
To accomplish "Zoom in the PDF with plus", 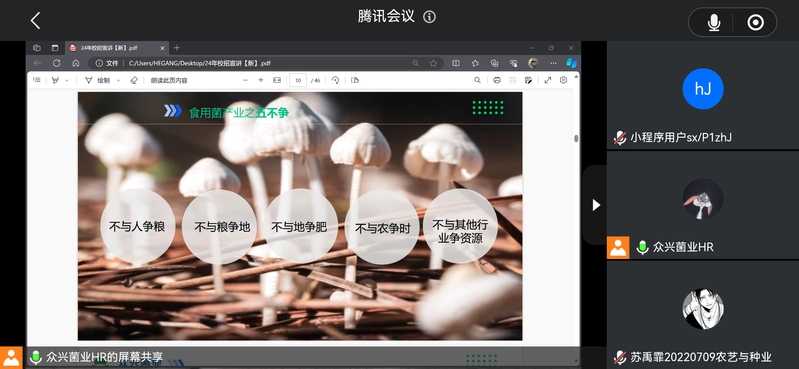I will click(x=260, y=80).
